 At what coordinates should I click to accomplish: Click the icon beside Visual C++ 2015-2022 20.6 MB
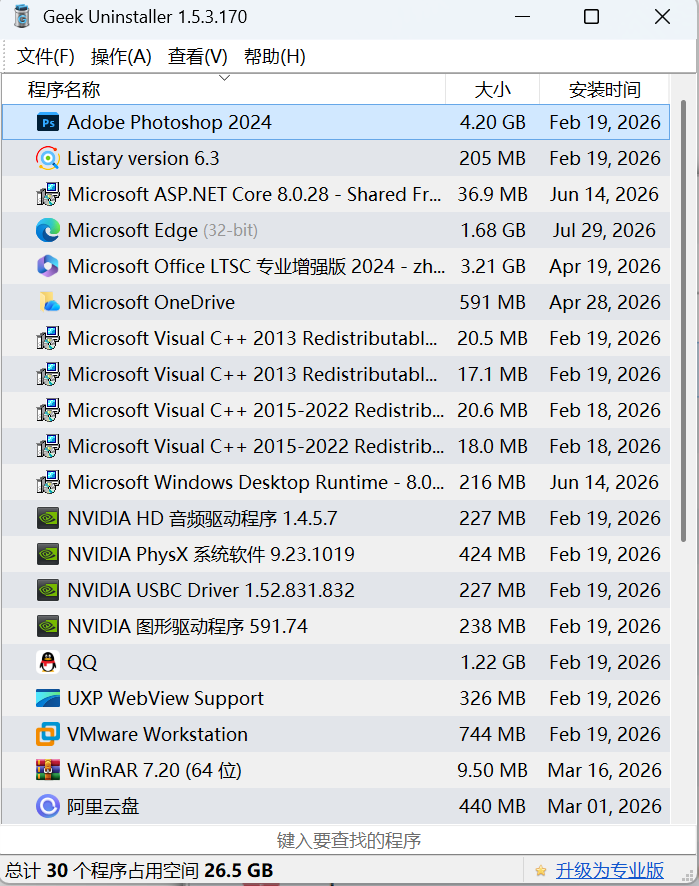point(48,410)
